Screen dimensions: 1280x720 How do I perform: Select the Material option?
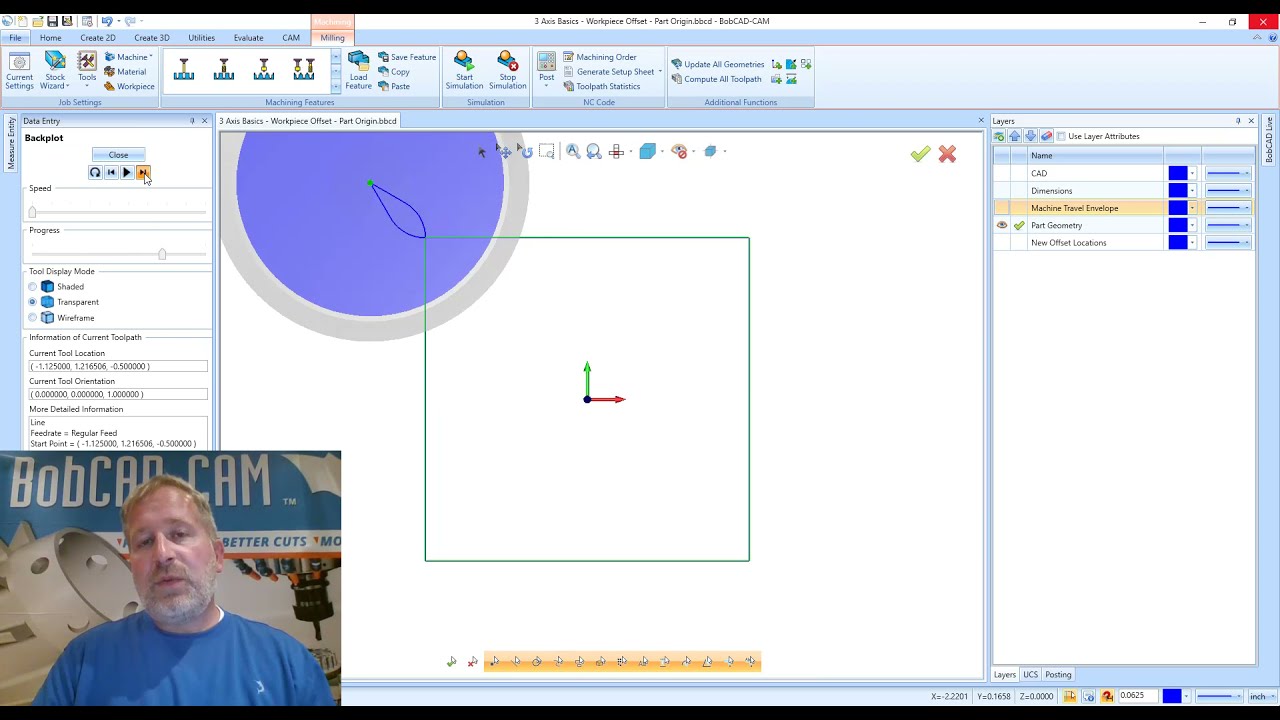tap(125, 72)
